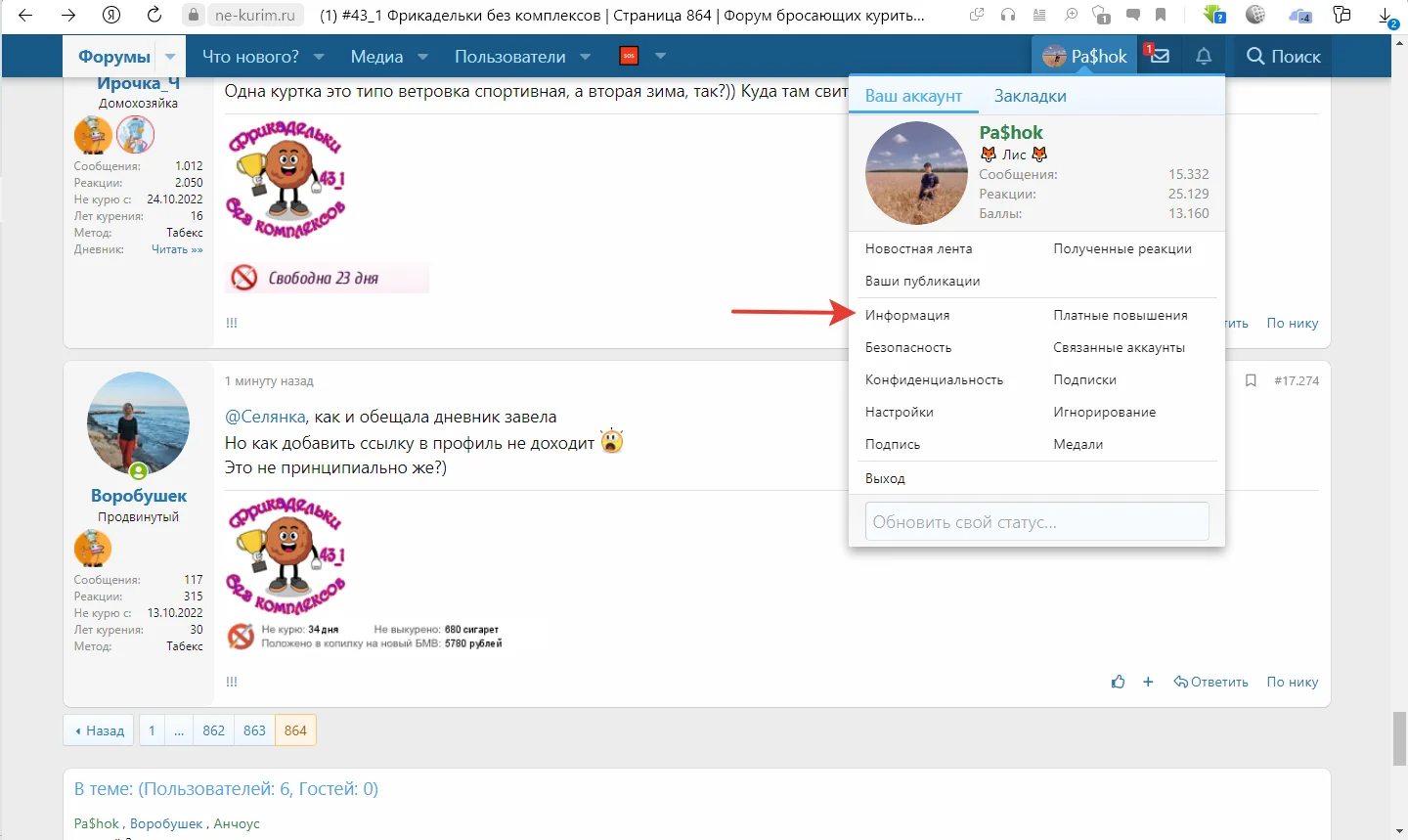Click the Обновить свой статус input field
Screen dimensions: 1408x840
(x=1037, y=521)
